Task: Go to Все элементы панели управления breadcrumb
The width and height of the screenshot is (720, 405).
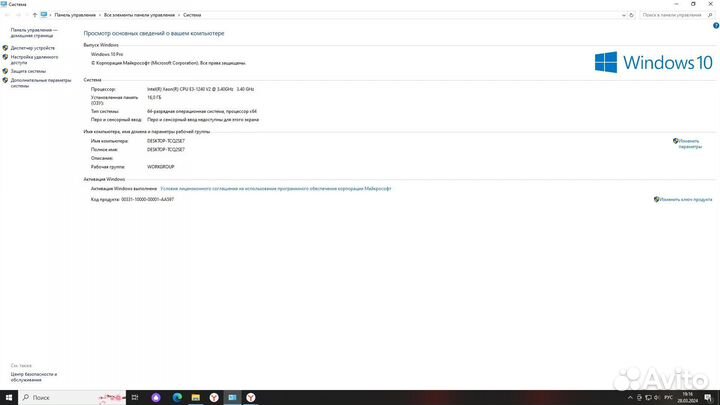Action: [x=139, y=15]
